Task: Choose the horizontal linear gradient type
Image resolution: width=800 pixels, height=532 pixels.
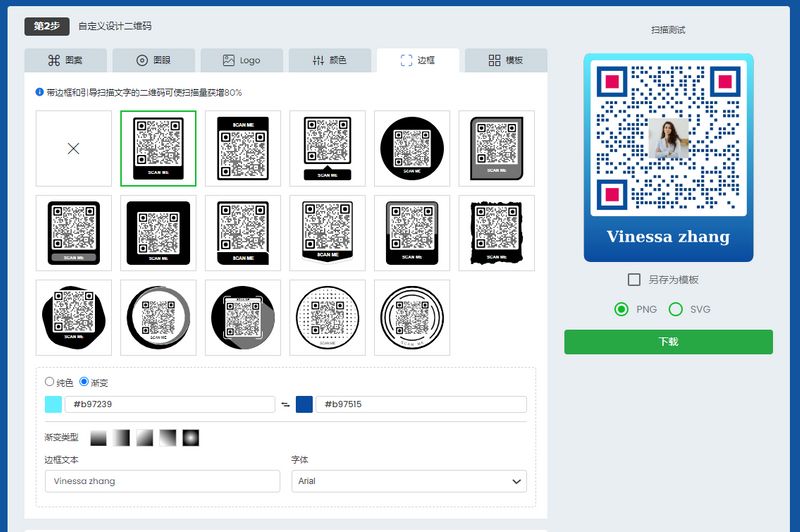Action: [121, 438]
